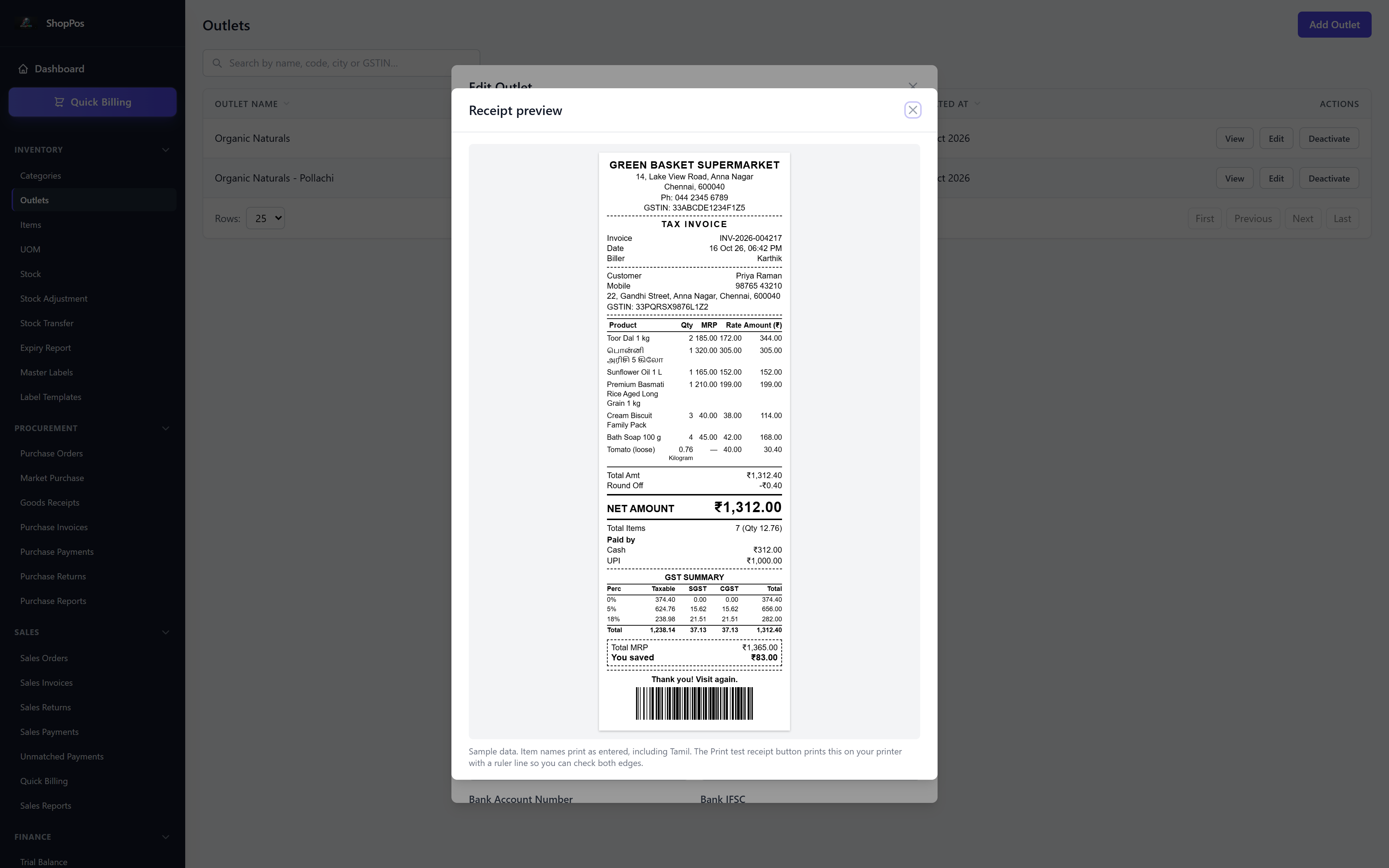Go to the Next page
Screen dimensions: 1389x868
(1302, 219)
